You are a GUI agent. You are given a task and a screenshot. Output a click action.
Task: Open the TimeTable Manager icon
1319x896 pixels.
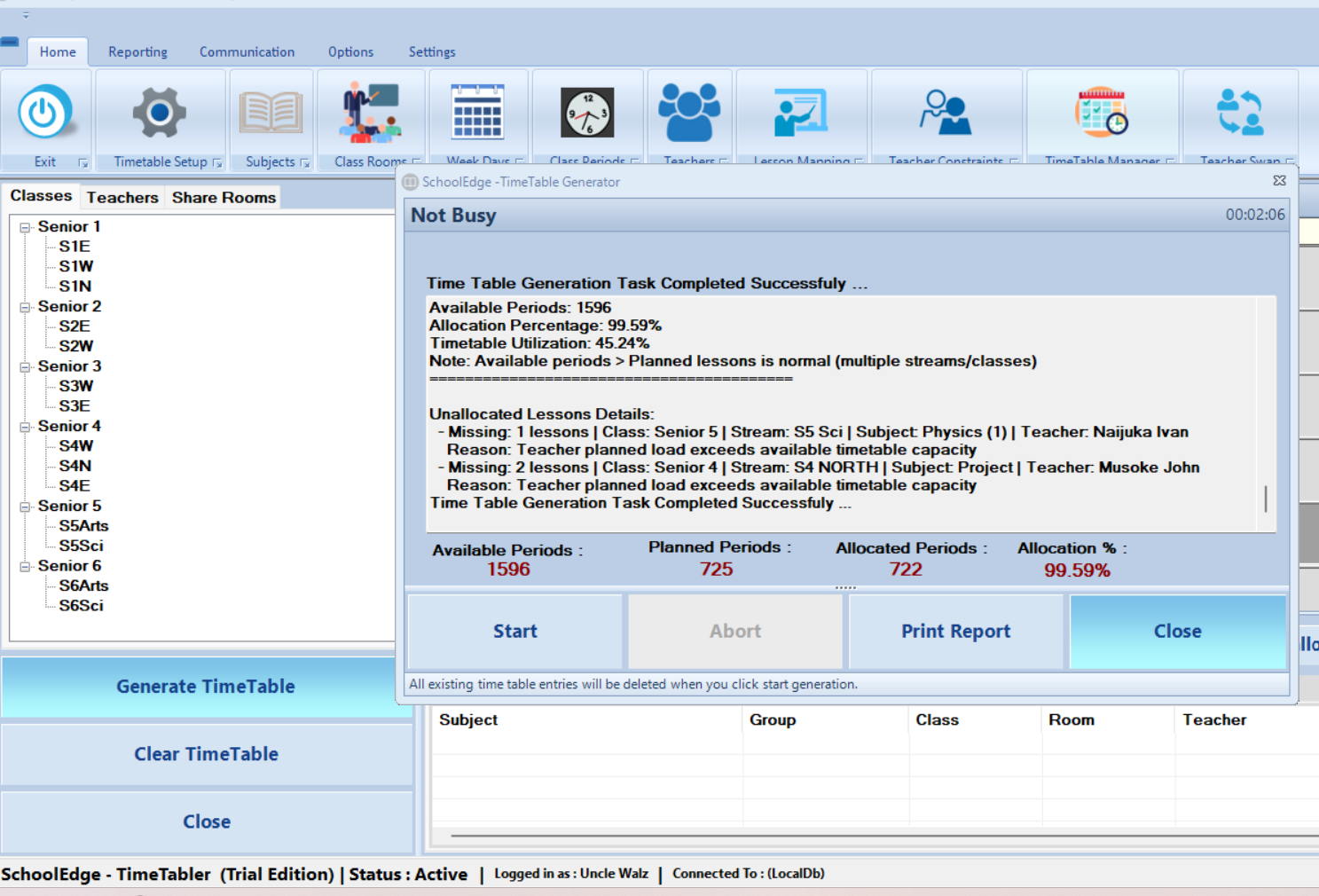tap(1102, 113)
